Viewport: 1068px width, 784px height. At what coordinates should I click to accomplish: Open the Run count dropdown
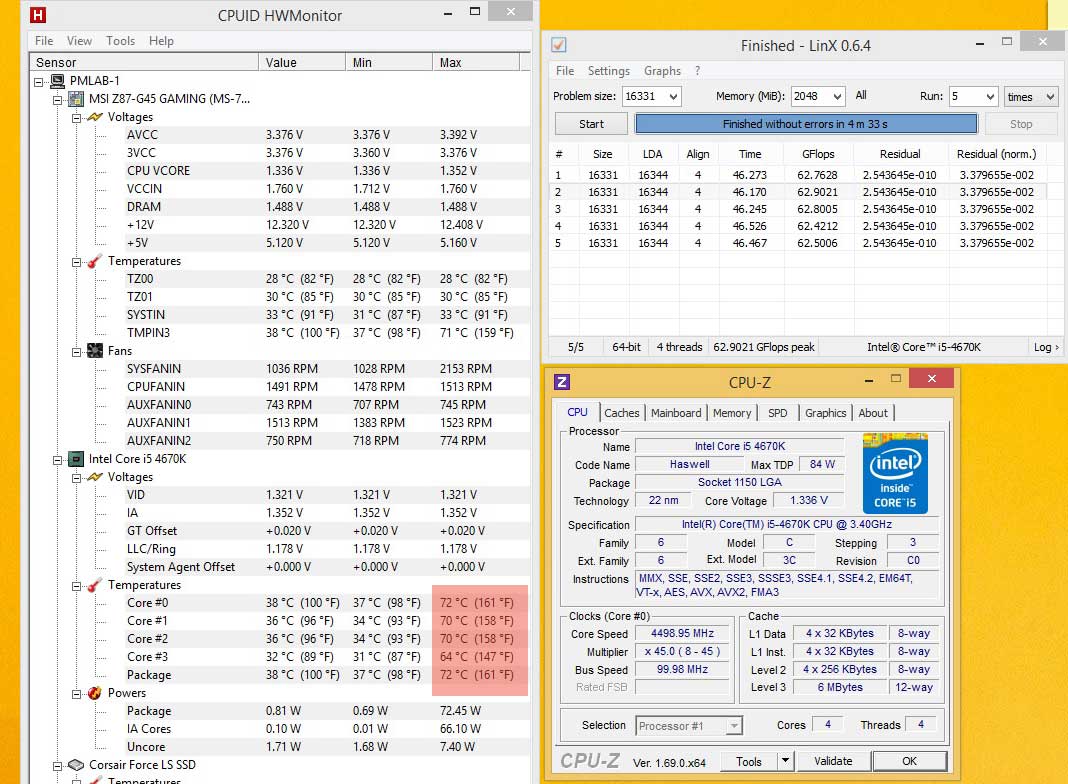pos(989,97)
